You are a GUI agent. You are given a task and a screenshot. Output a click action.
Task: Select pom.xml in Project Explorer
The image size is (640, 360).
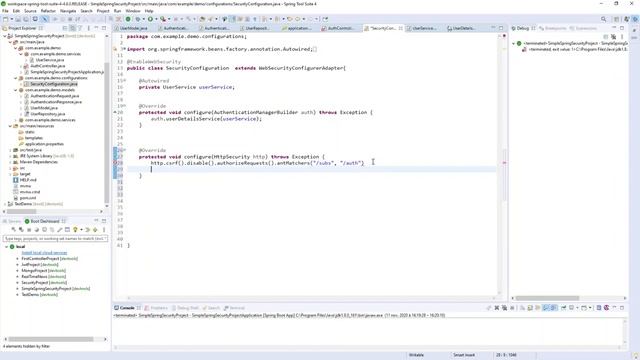(x=28, y=198)
